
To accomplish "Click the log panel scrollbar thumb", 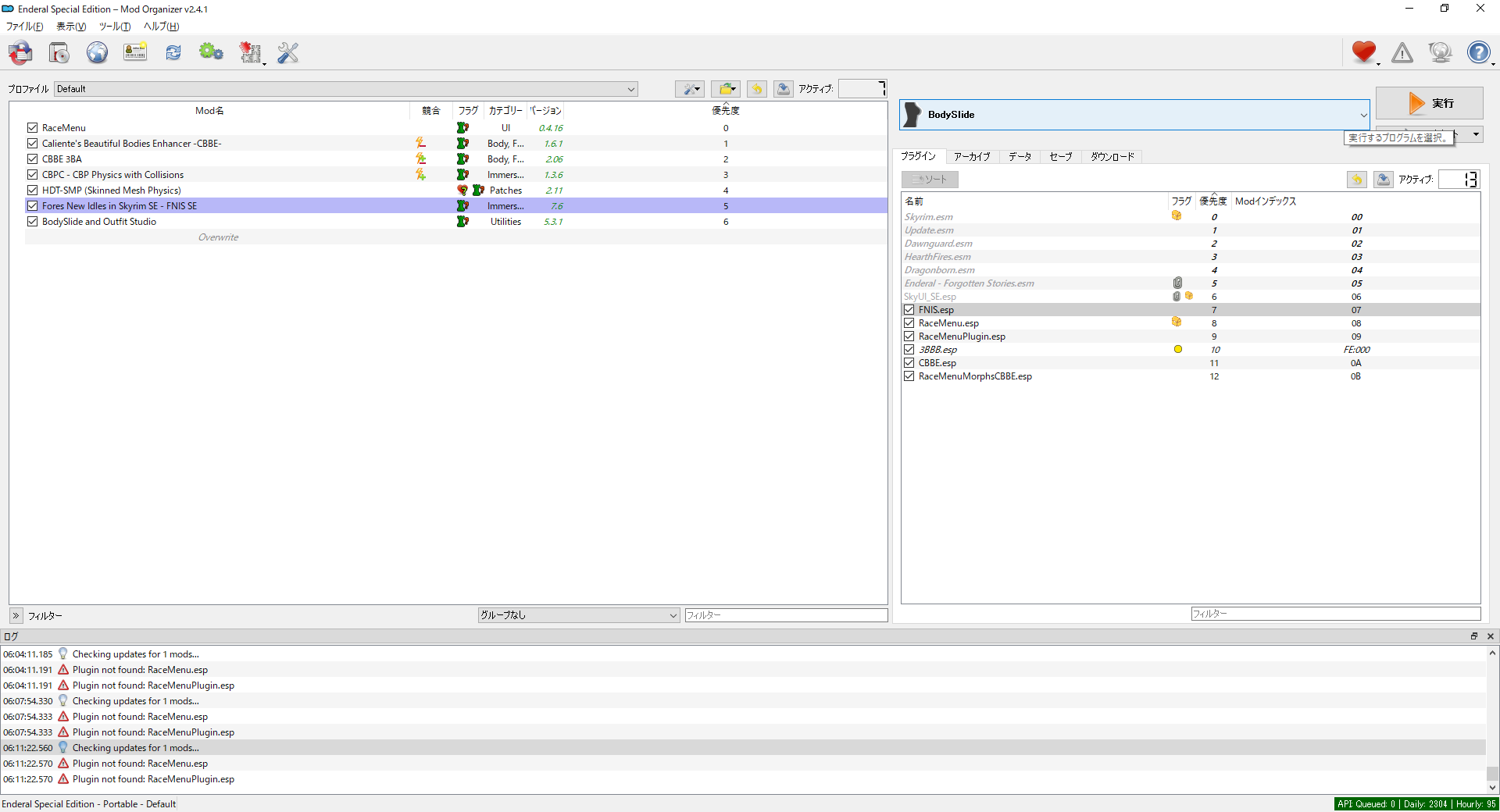I will [x=1492, y=774].
